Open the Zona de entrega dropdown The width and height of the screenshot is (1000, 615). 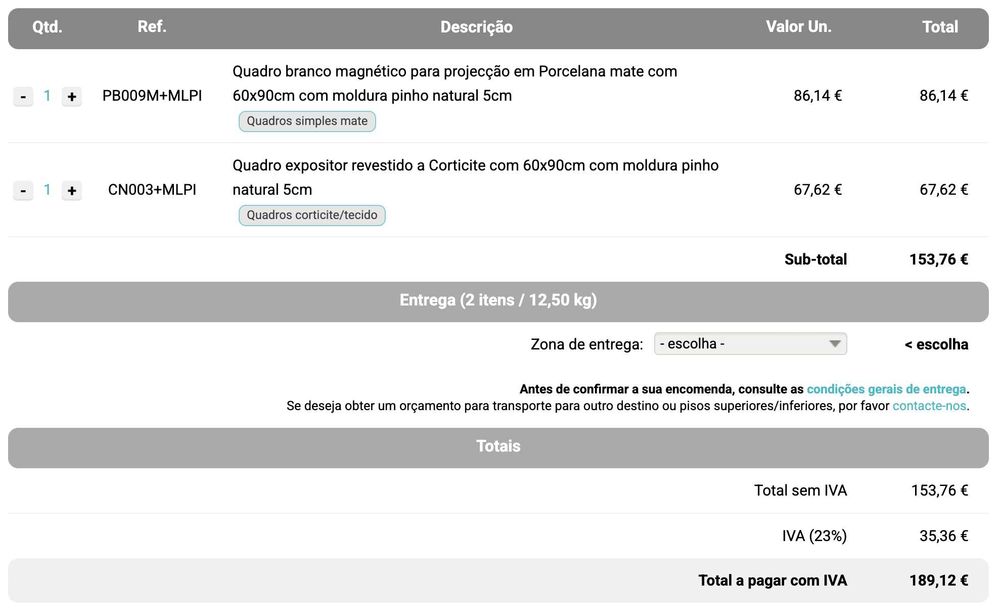coord(750,344)
